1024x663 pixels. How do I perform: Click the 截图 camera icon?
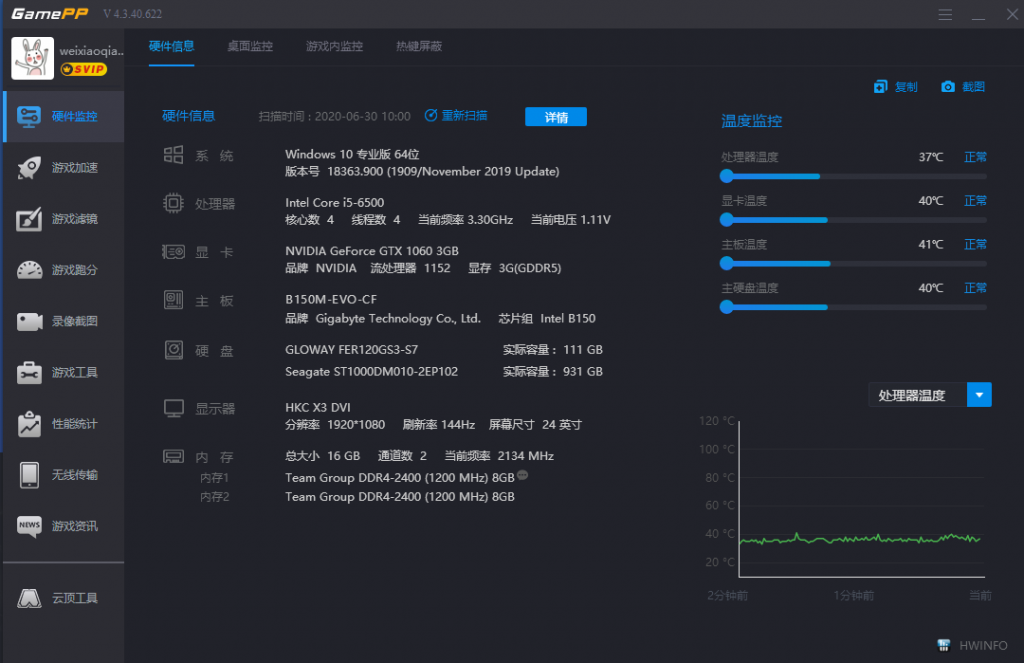(x=948, y=87)
